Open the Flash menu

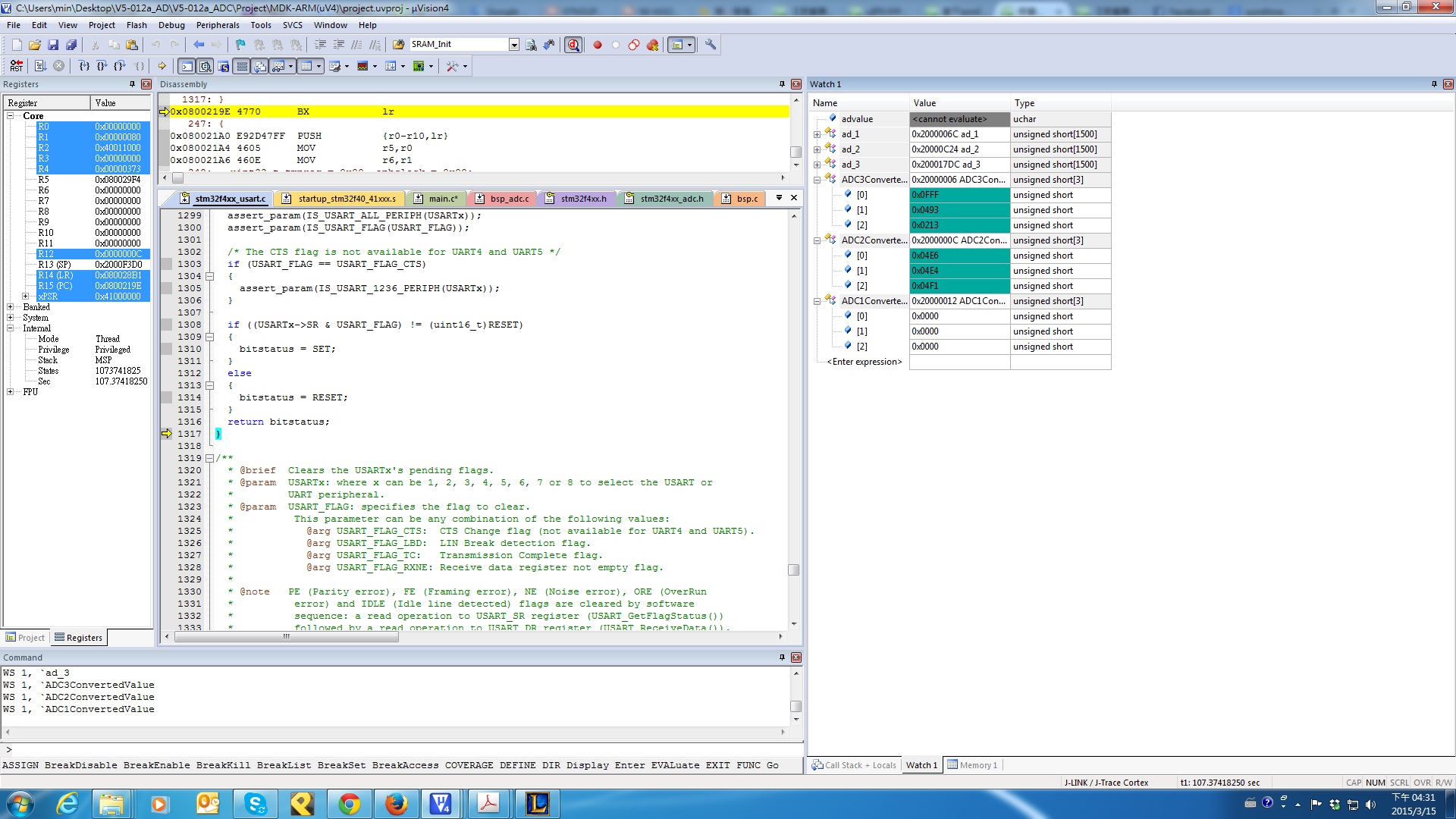(x=136, y=25)
